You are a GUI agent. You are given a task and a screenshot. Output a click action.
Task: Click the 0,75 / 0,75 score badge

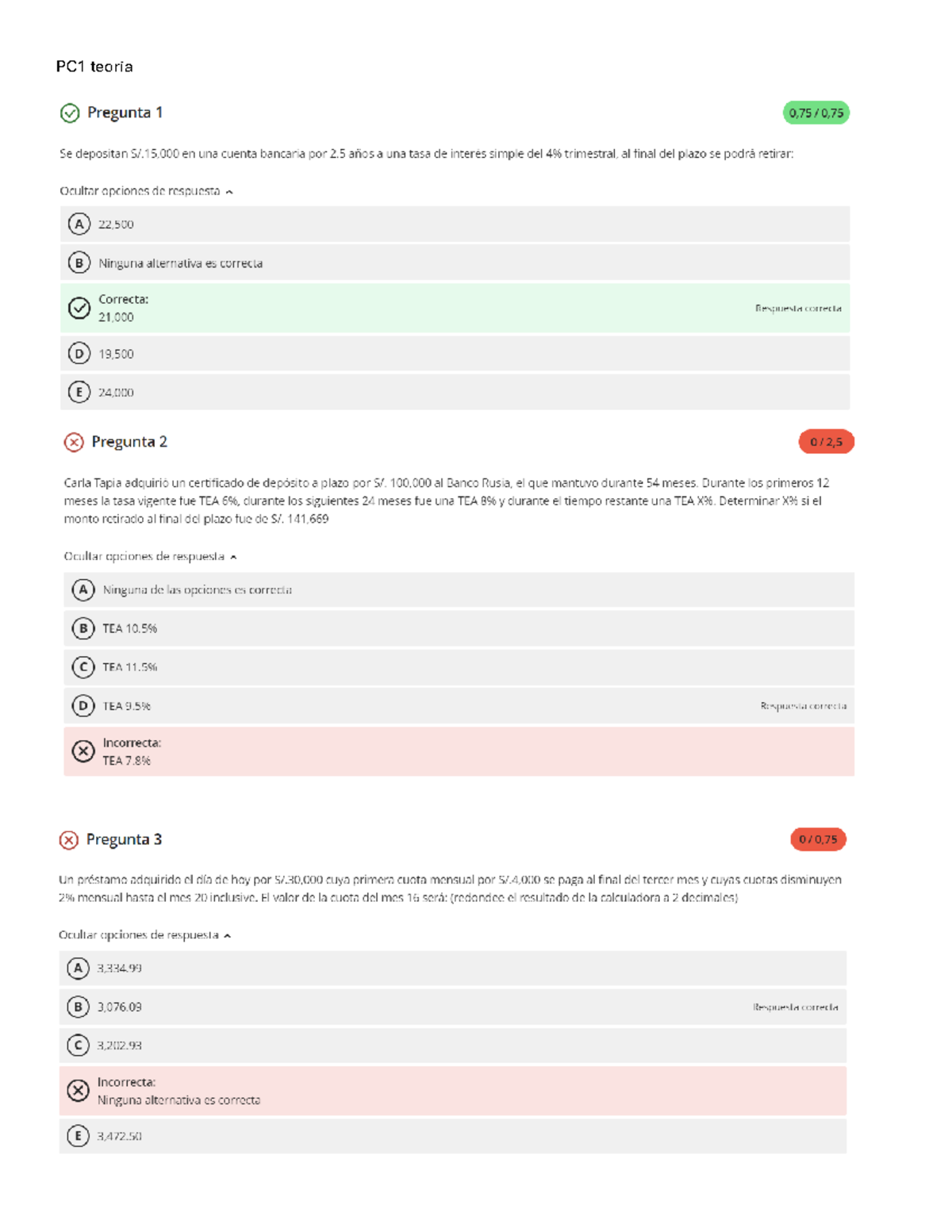816,113
